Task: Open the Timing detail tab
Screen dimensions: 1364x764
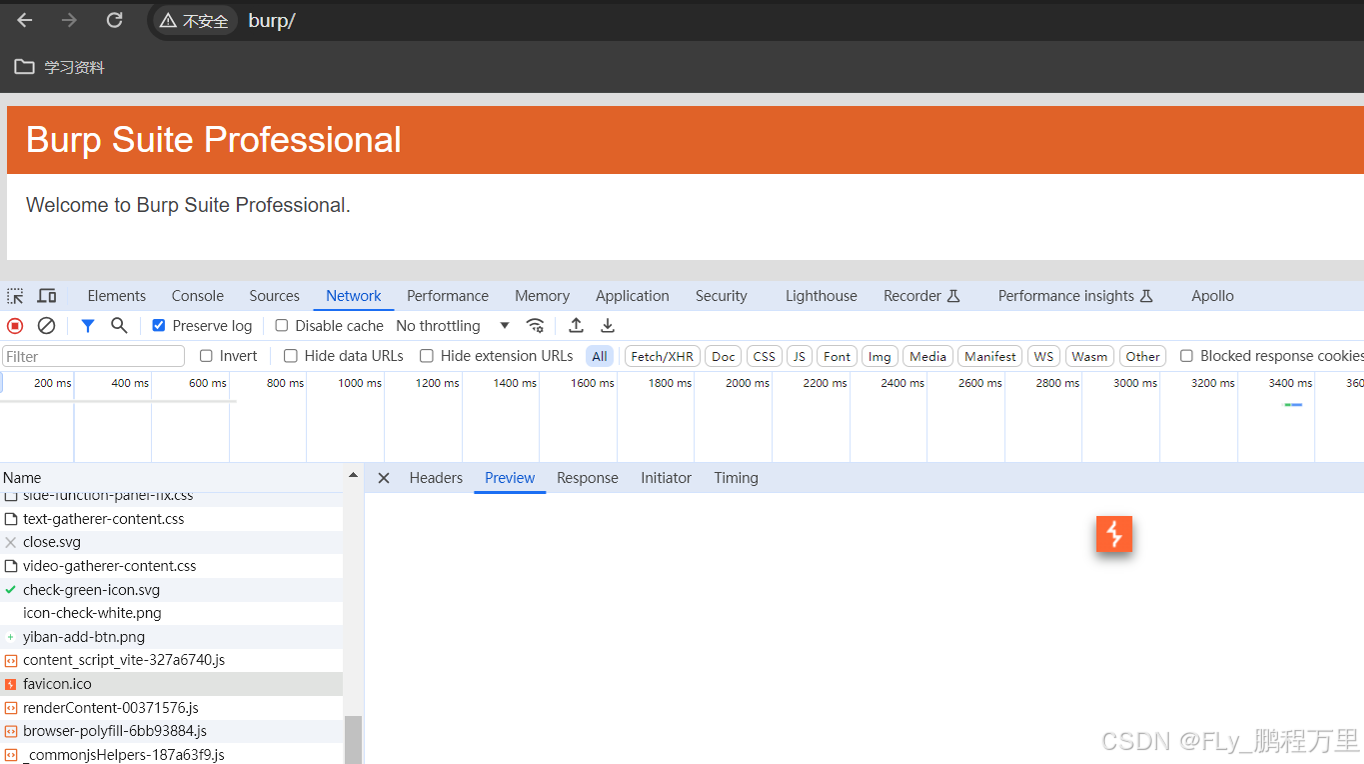Action: [736, 478]
